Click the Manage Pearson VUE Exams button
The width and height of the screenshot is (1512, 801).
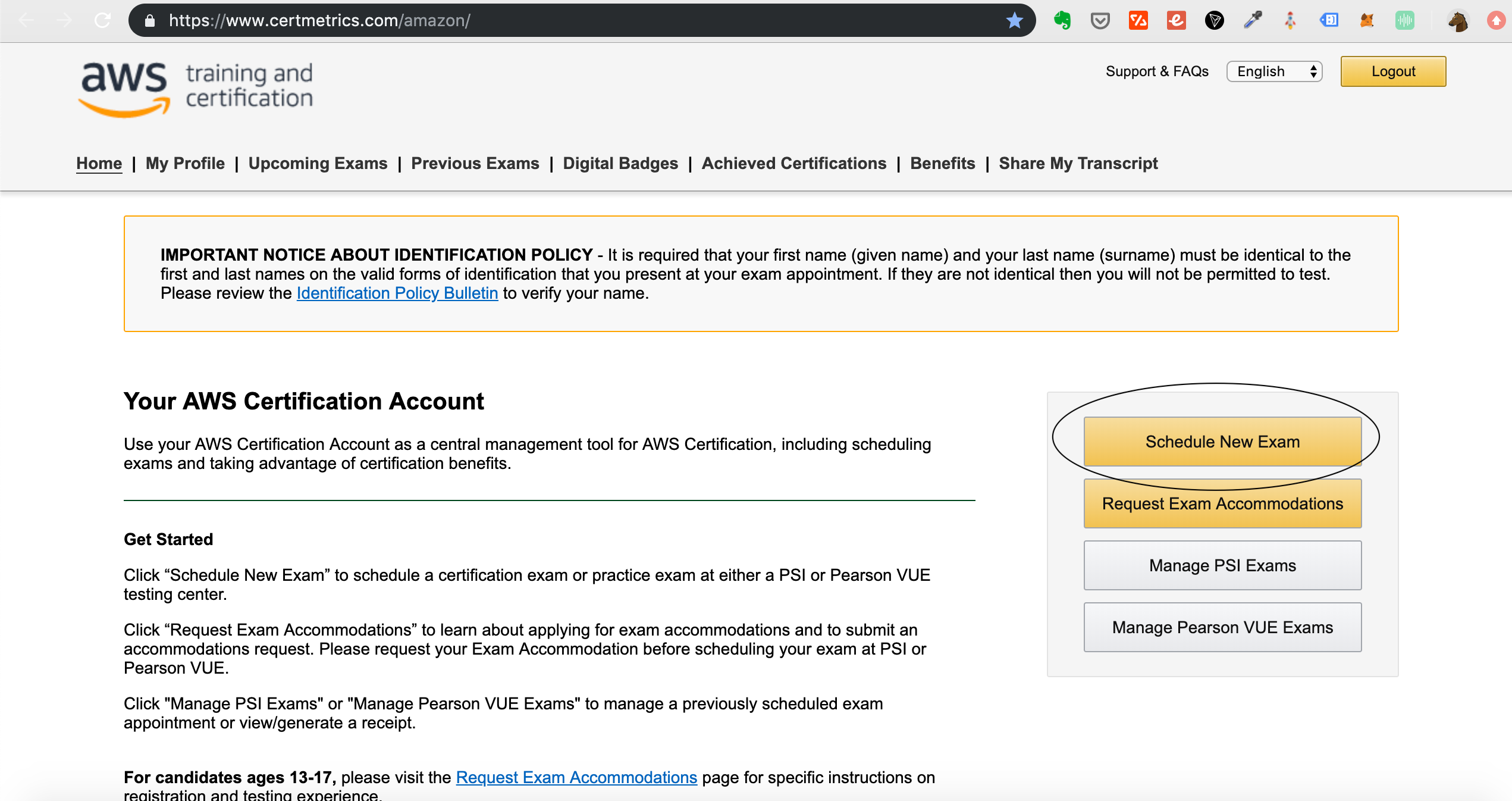[1222, 627]
